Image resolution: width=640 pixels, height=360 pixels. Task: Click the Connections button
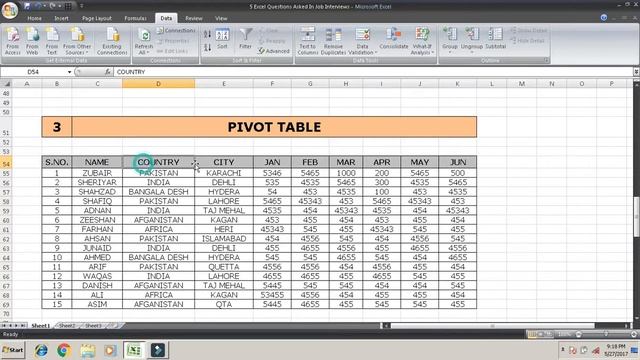click(x=176, y=31)
